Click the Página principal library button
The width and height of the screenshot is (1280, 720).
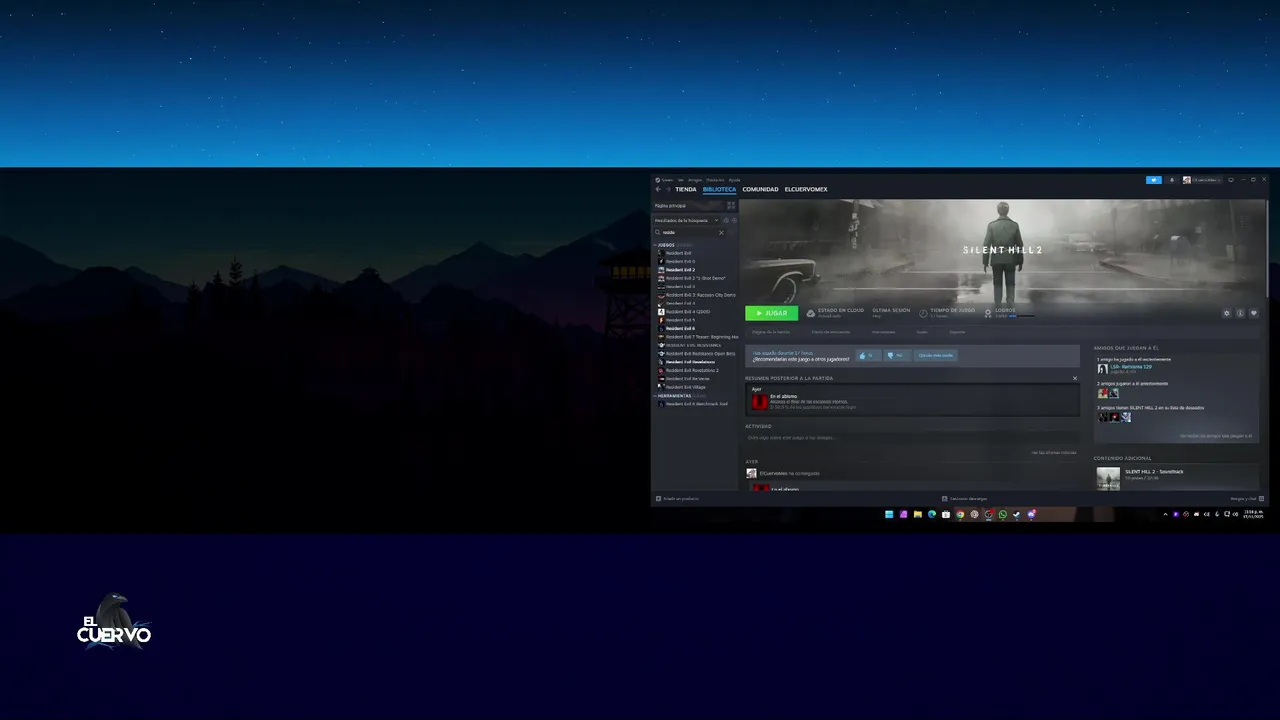687,205
